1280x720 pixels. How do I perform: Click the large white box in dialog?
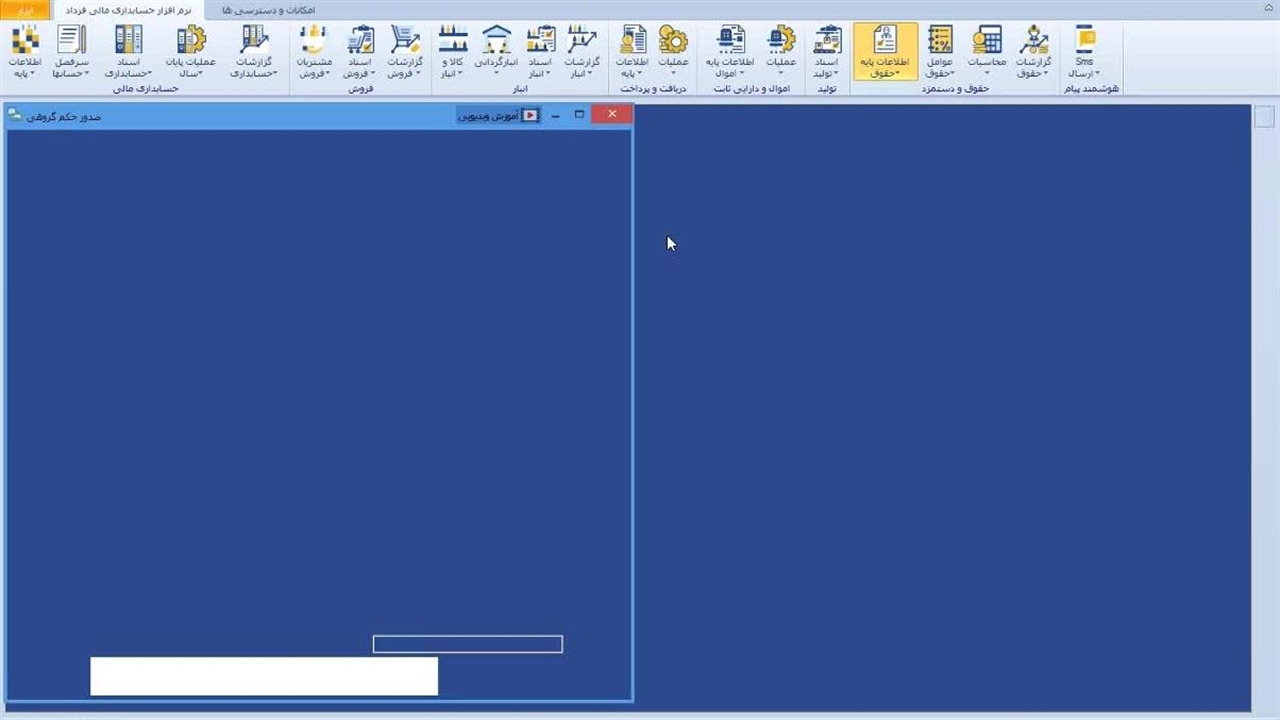264,676
